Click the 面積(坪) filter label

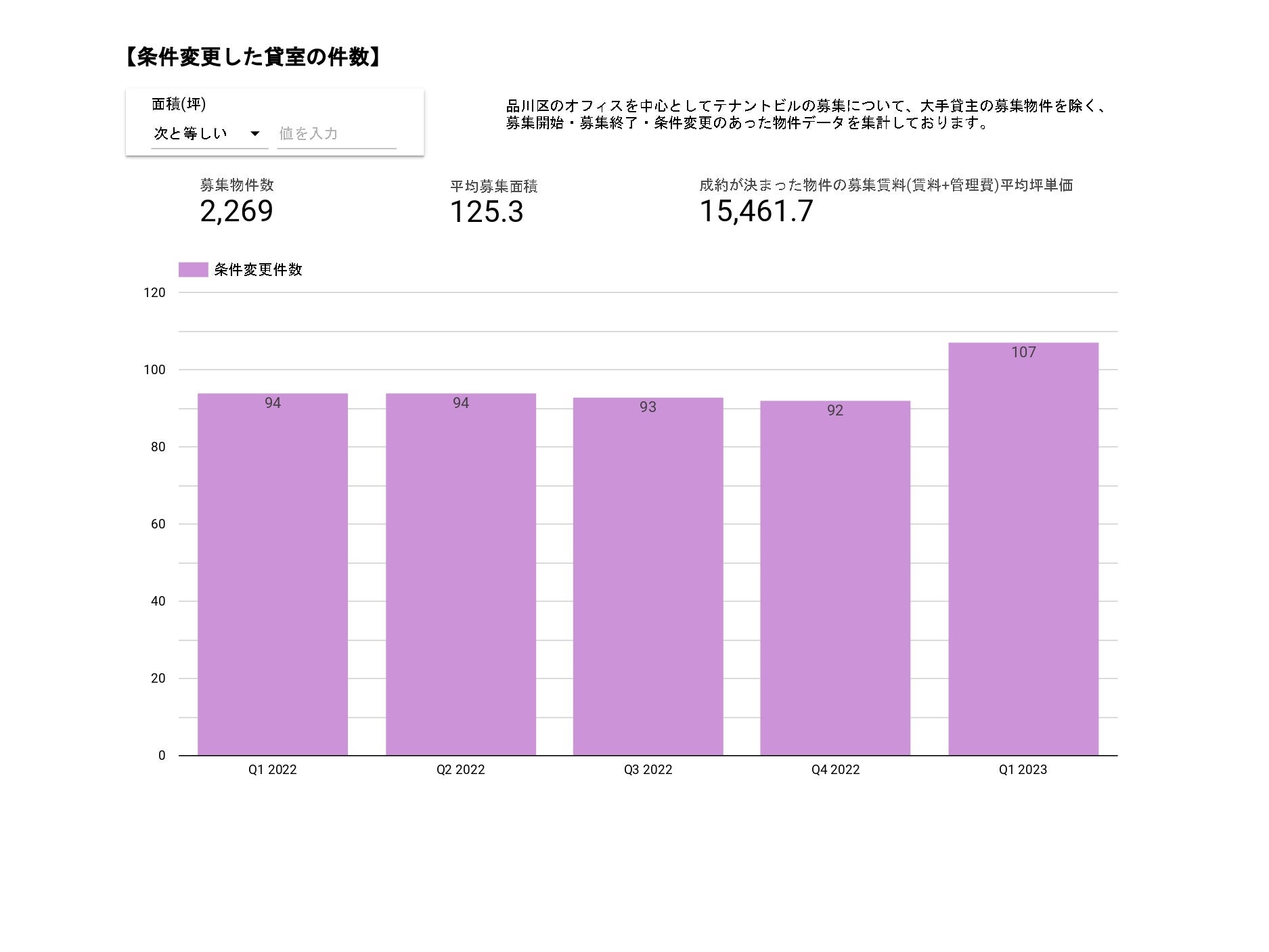179,104
